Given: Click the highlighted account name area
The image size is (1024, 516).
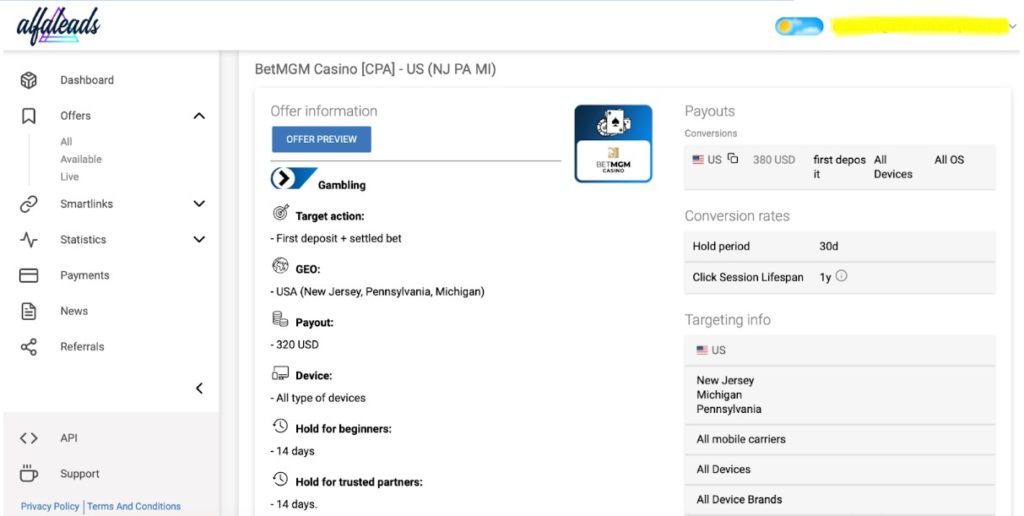Looking at the screenshot, I should 920,26.
